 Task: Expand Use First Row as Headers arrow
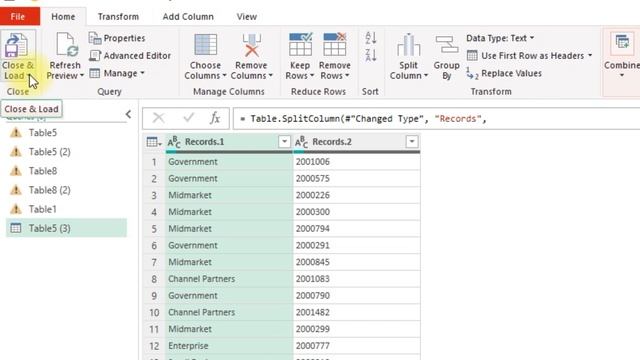590,56
